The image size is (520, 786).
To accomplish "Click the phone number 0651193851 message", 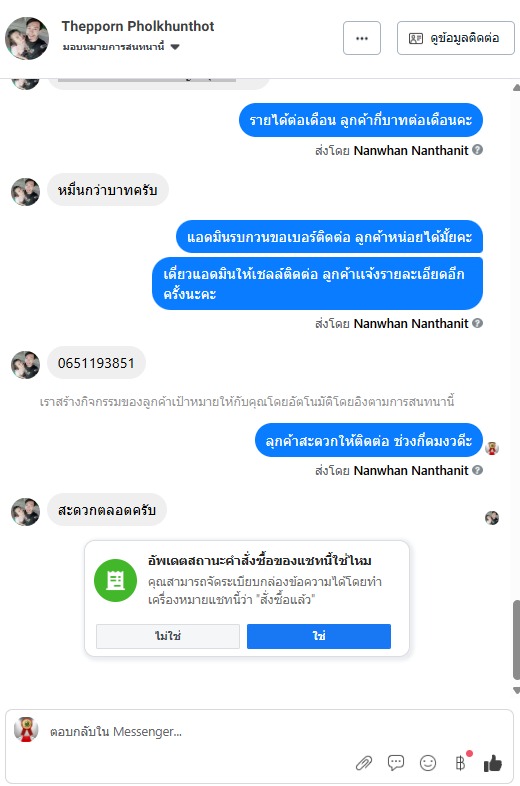I will coord(96,363).
